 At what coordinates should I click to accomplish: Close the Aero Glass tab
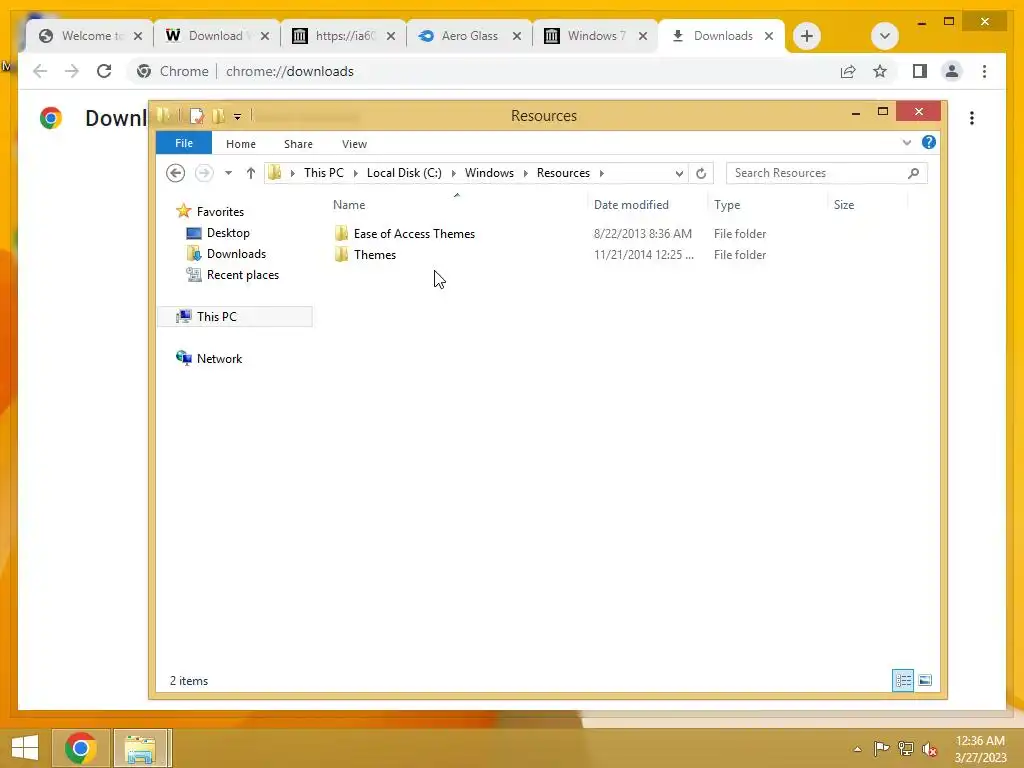517,36
